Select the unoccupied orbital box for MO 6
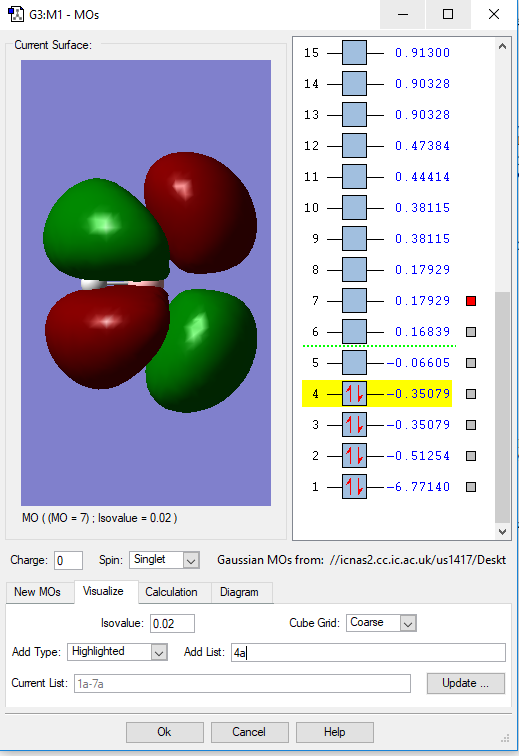The height and width of the screenshot is (756, 519). (354, 332)
